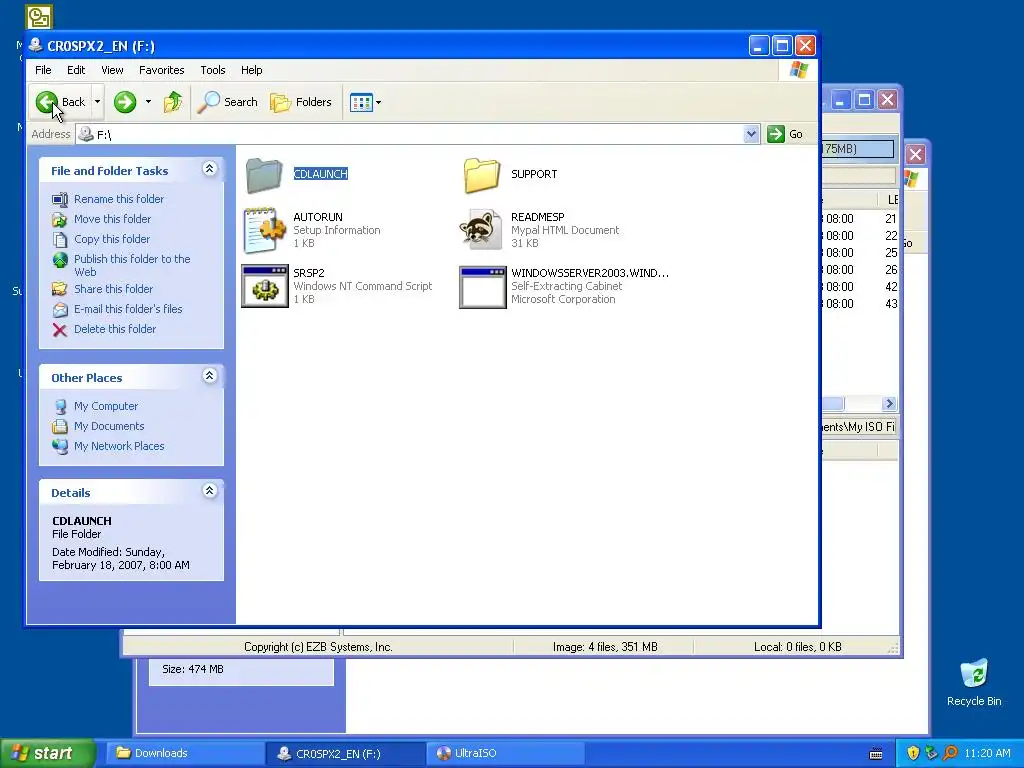Click the desktop icon above the Explorer window
1024x768 pixels.
pos(39,16)
